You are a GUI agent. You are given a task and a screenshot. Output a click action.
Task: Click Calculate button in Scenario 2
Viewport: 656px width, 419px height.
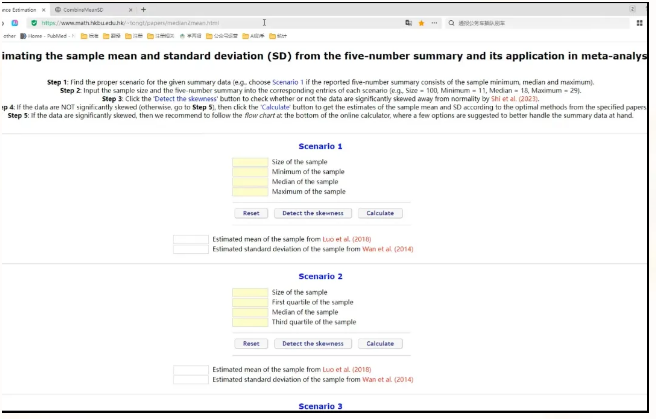click(x=380, y=344)
